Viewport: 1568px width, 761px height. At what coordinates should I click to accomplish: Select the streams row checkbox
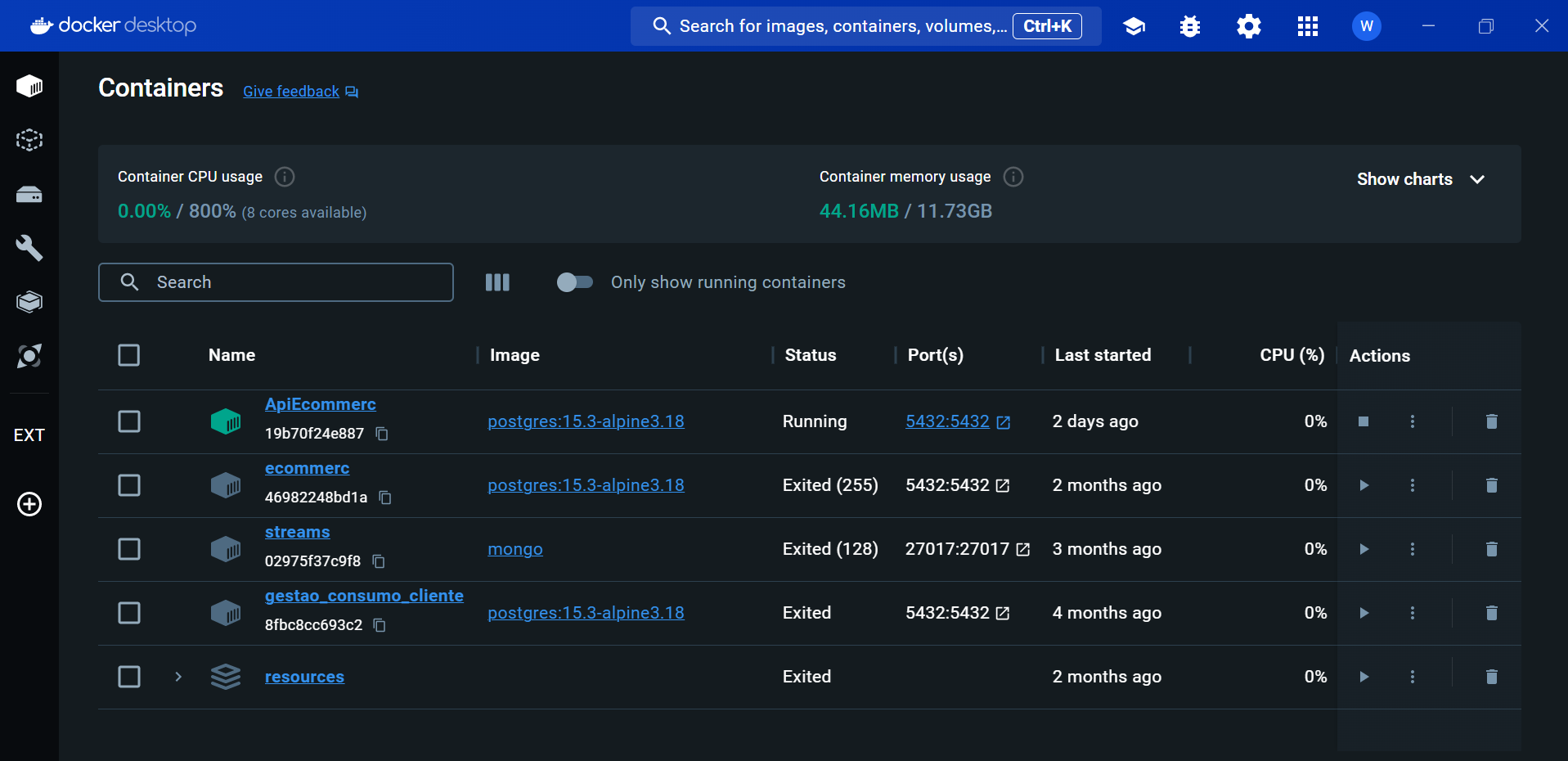[129, 549]
